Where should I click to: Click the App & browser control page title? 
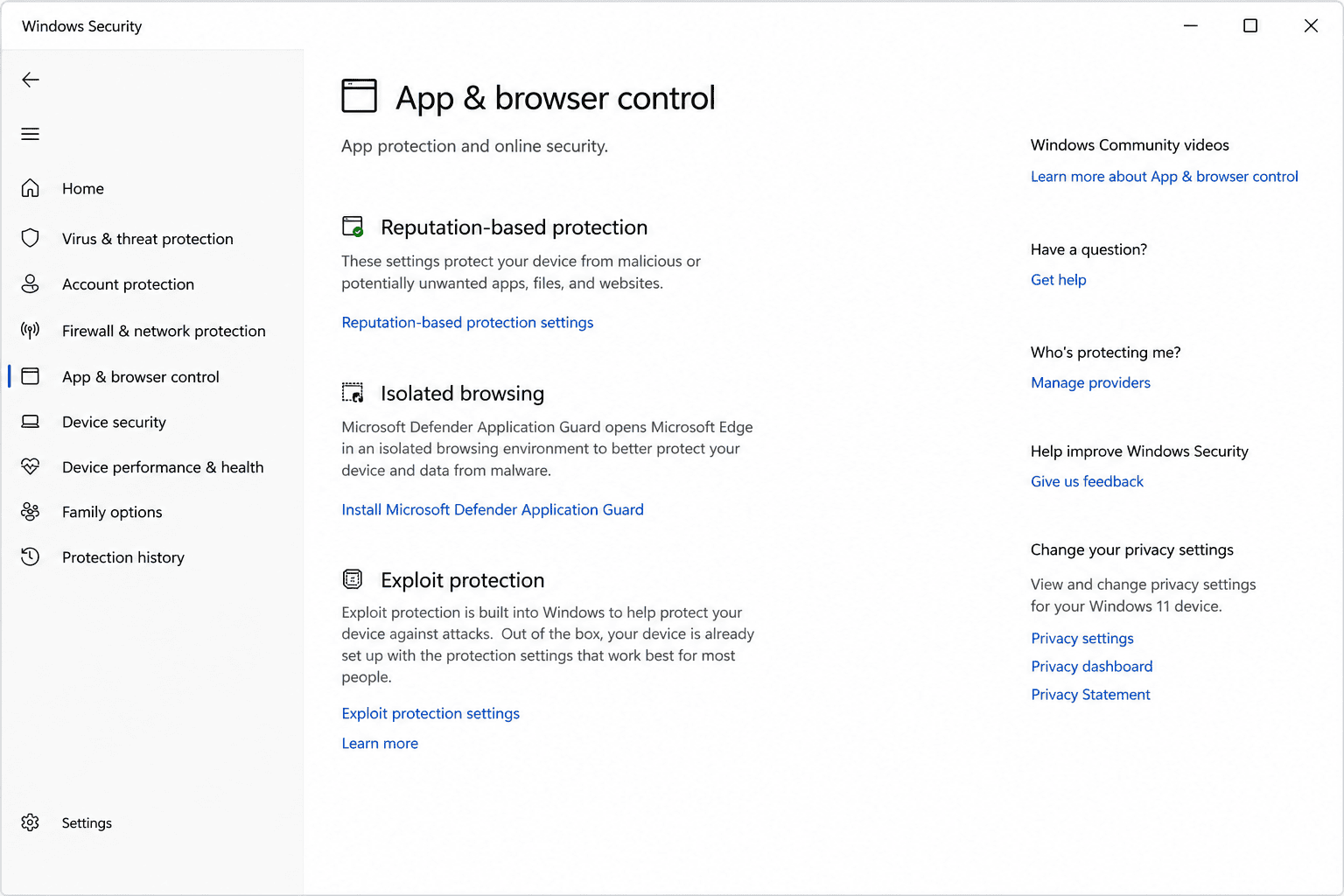click(556, 98)
